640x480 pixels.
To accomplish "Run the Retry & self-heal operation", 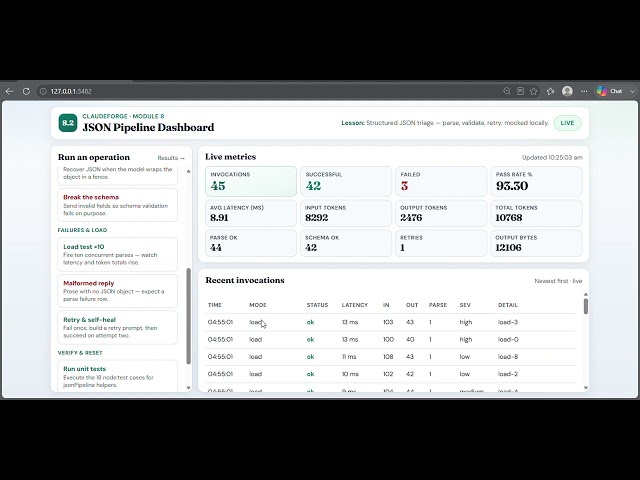I will point(118,327).
